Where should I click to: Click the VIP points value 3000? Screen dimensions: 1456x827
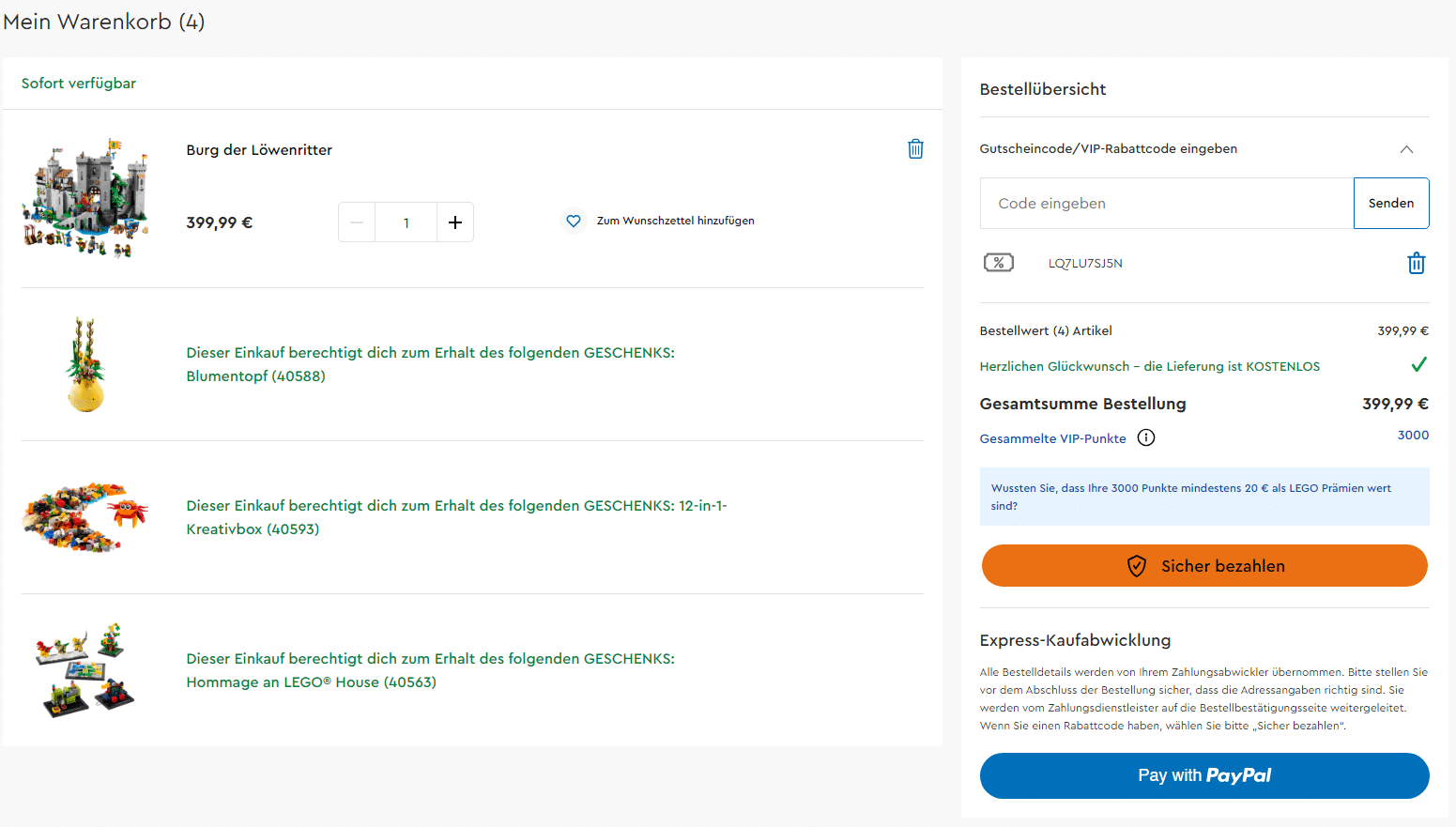[1413, 435]
